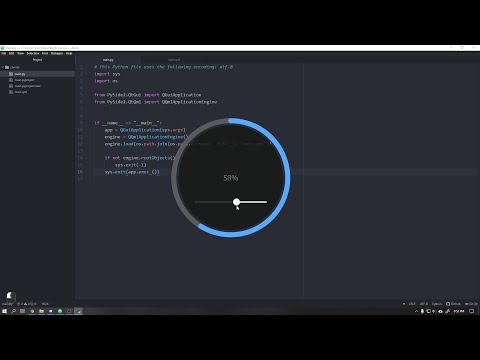Viewport: 480px width, 360px height.
Task: Show hidden system tray icons
Action: [416, 311]
